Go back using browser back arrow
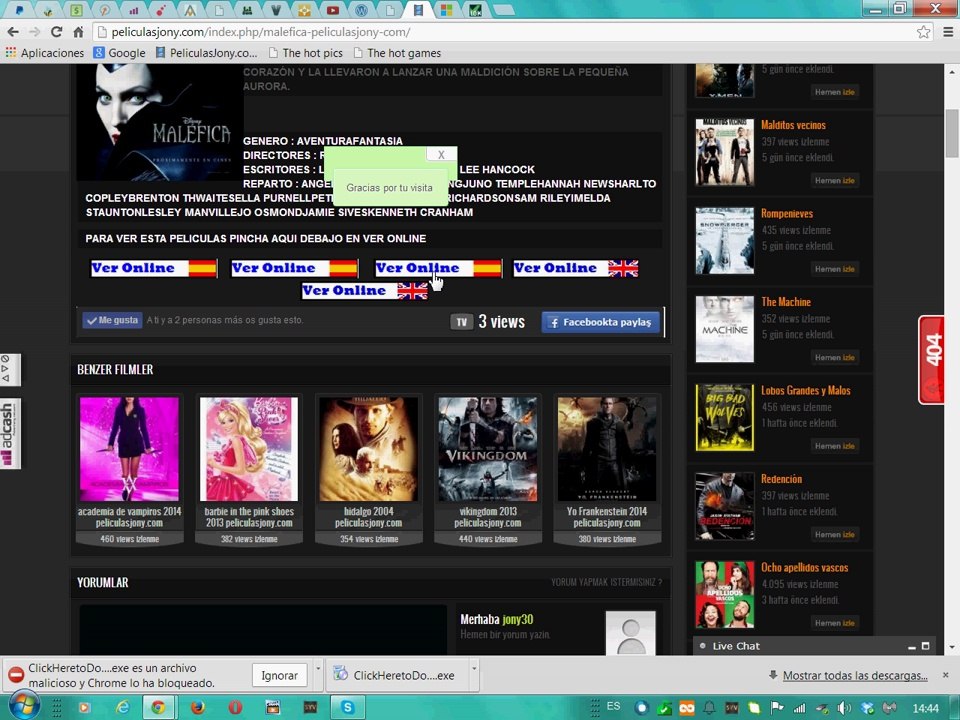This screenshot has height=720, width=960. coord(13,32)
